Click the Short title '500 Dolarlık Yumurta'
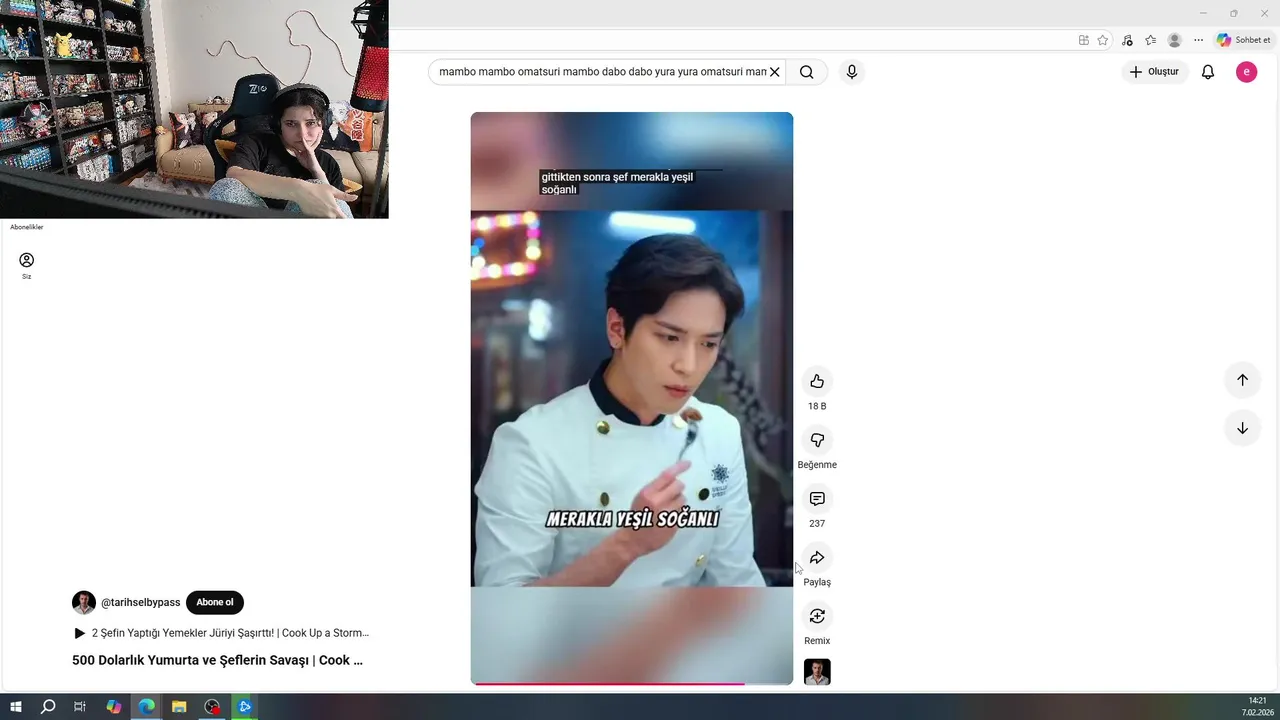Viewport: 1280px width, 720px height. 217,660
